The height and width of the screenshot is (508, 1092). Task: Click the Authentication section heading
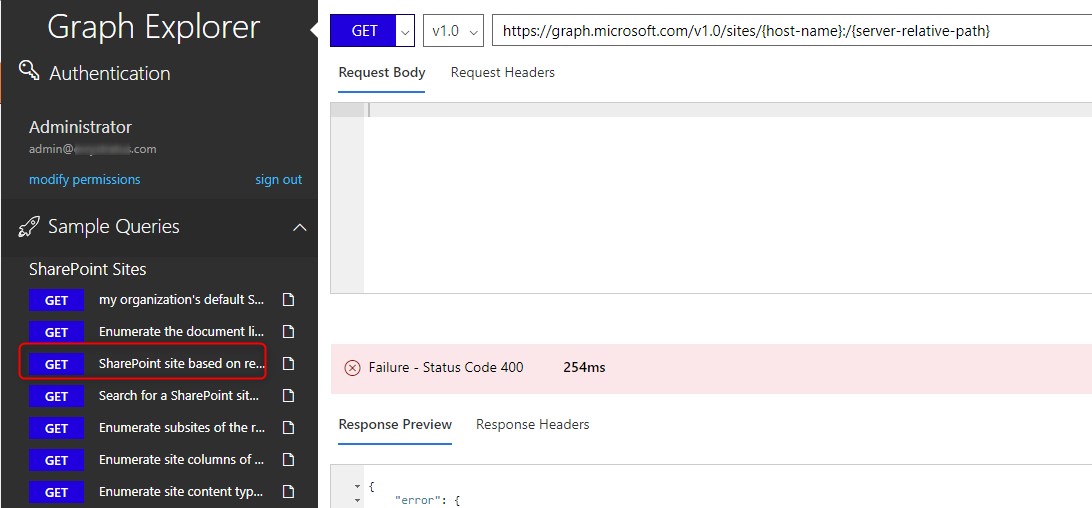click(110, 73)
